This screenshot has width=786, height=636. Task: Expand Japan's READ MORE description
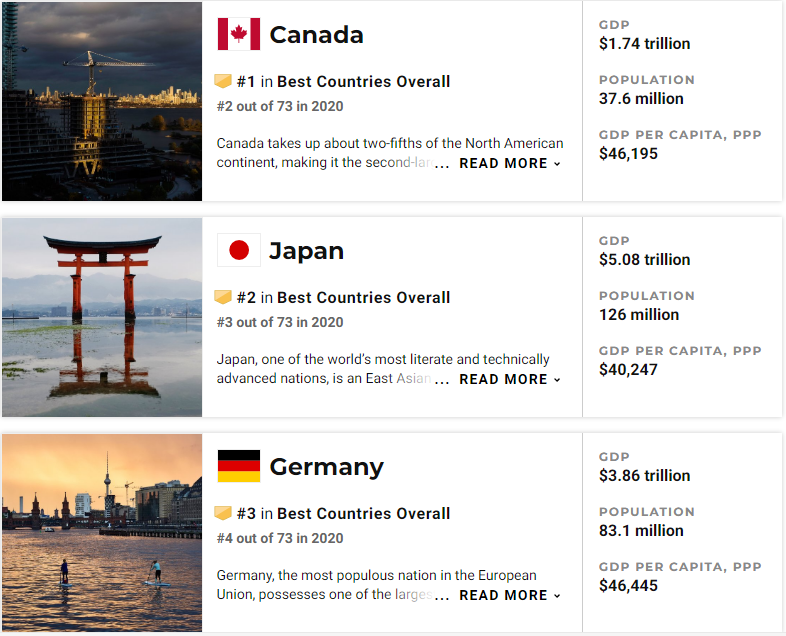point(509,379)
